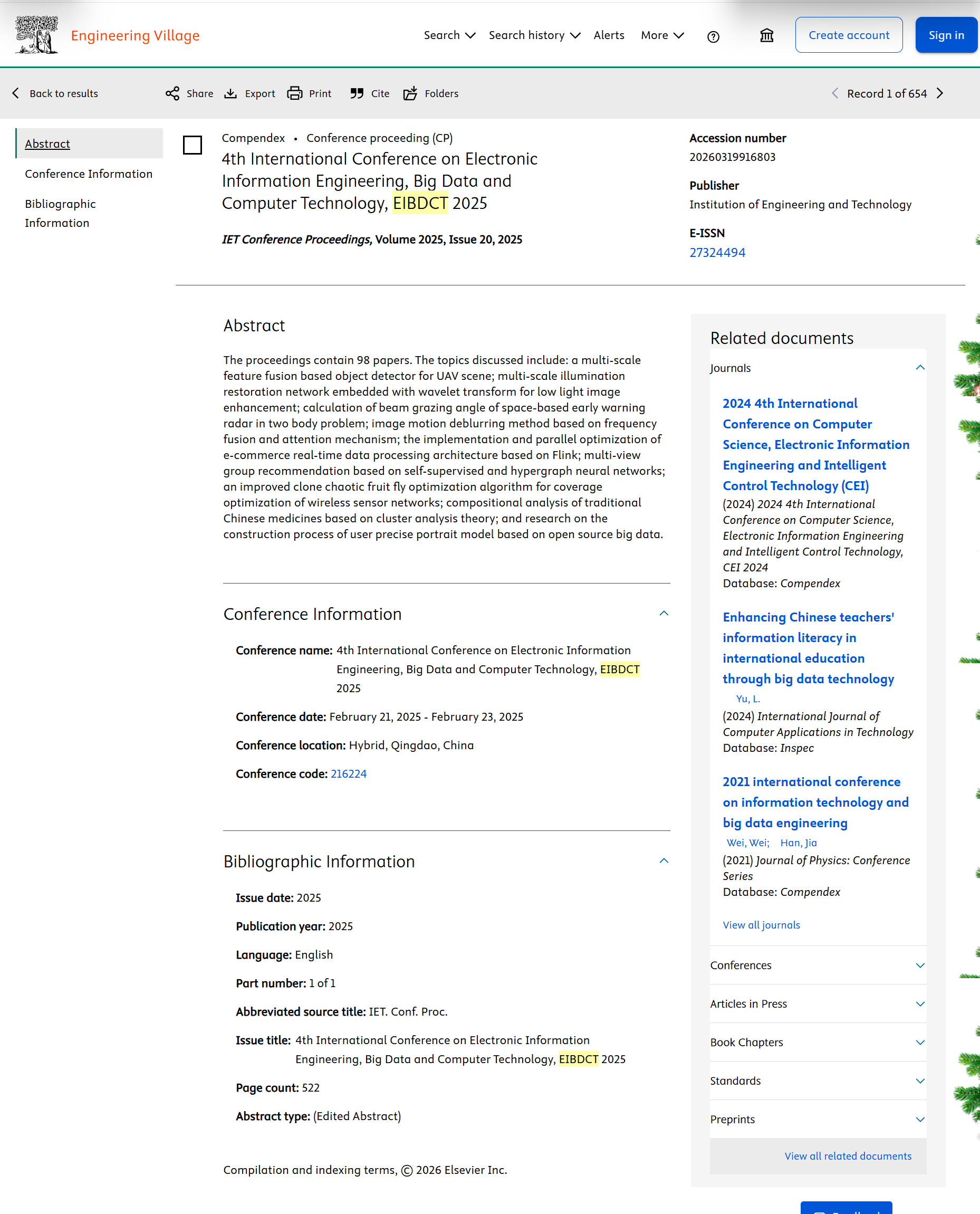Click the Sign in button

[946, 35]
